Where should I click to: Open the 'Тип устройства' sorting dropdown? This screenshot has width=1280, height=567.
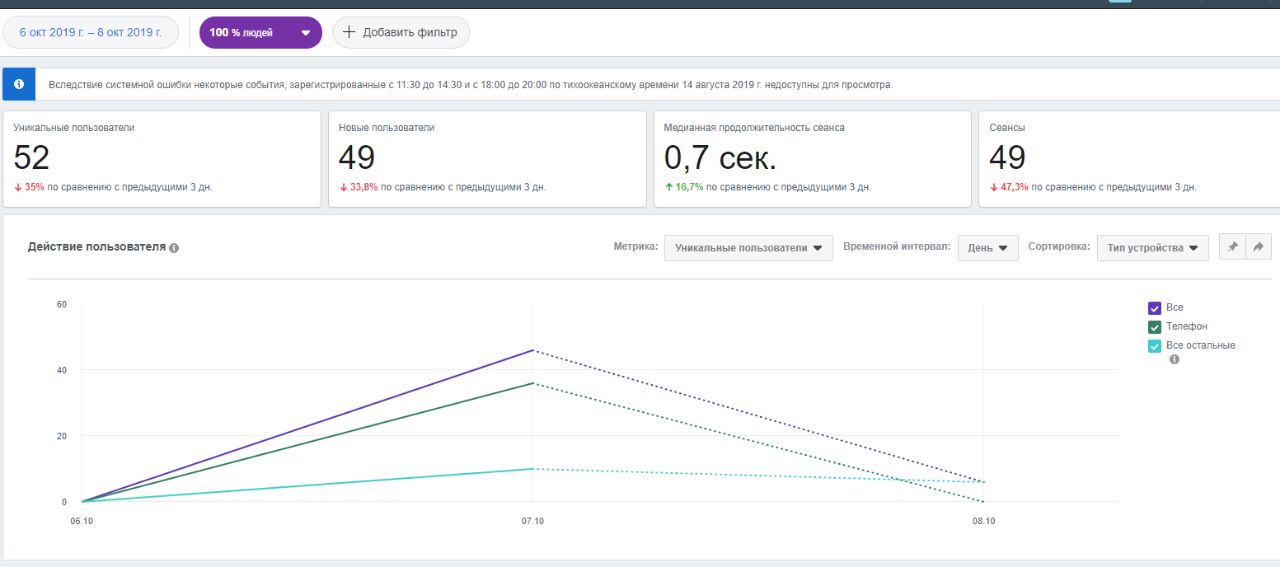coord(1152,248)
